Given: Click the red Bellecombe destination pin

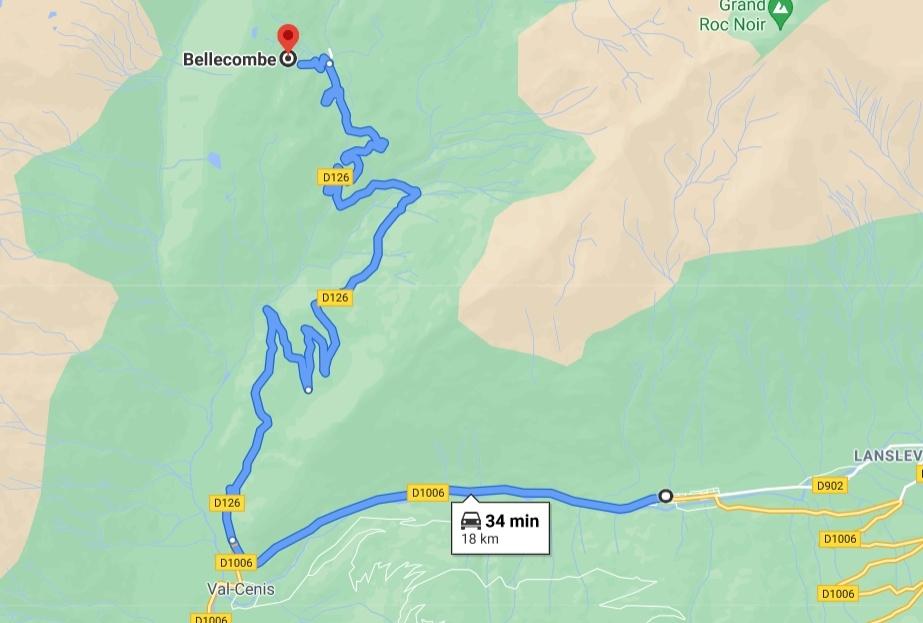Looking at the screenshot, I should tap(288, 37).
